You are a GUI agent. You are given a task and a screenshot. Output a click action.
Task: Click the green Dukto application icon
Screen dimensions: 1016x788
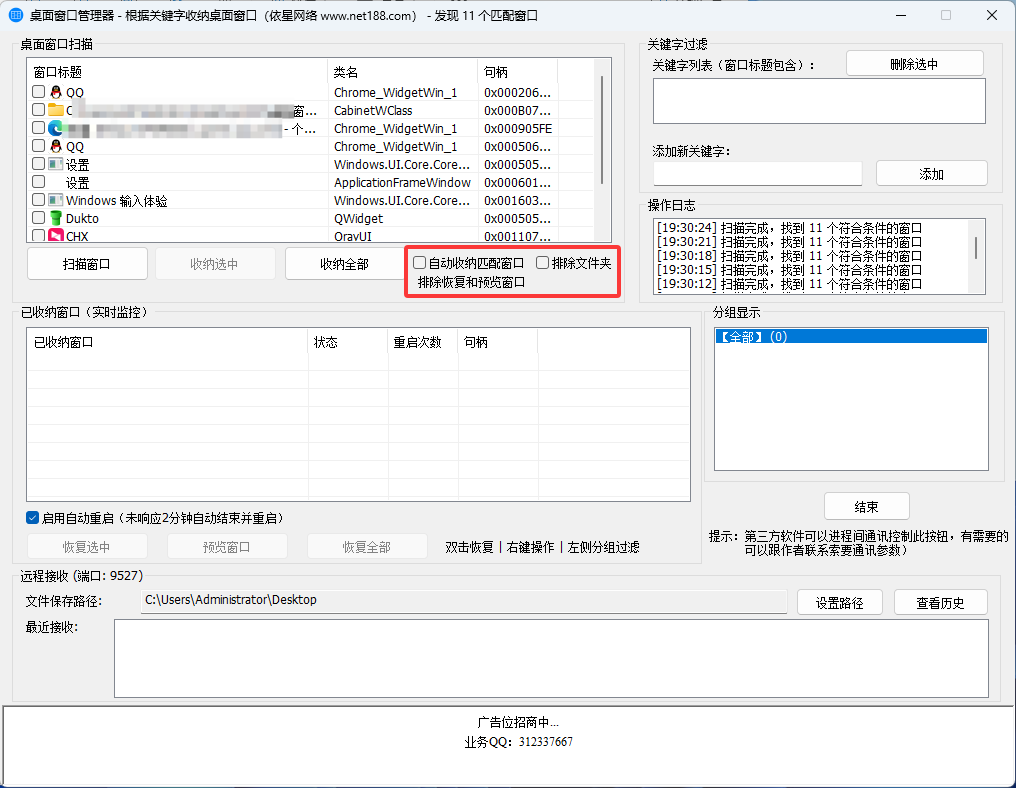(x=58, y=218)
